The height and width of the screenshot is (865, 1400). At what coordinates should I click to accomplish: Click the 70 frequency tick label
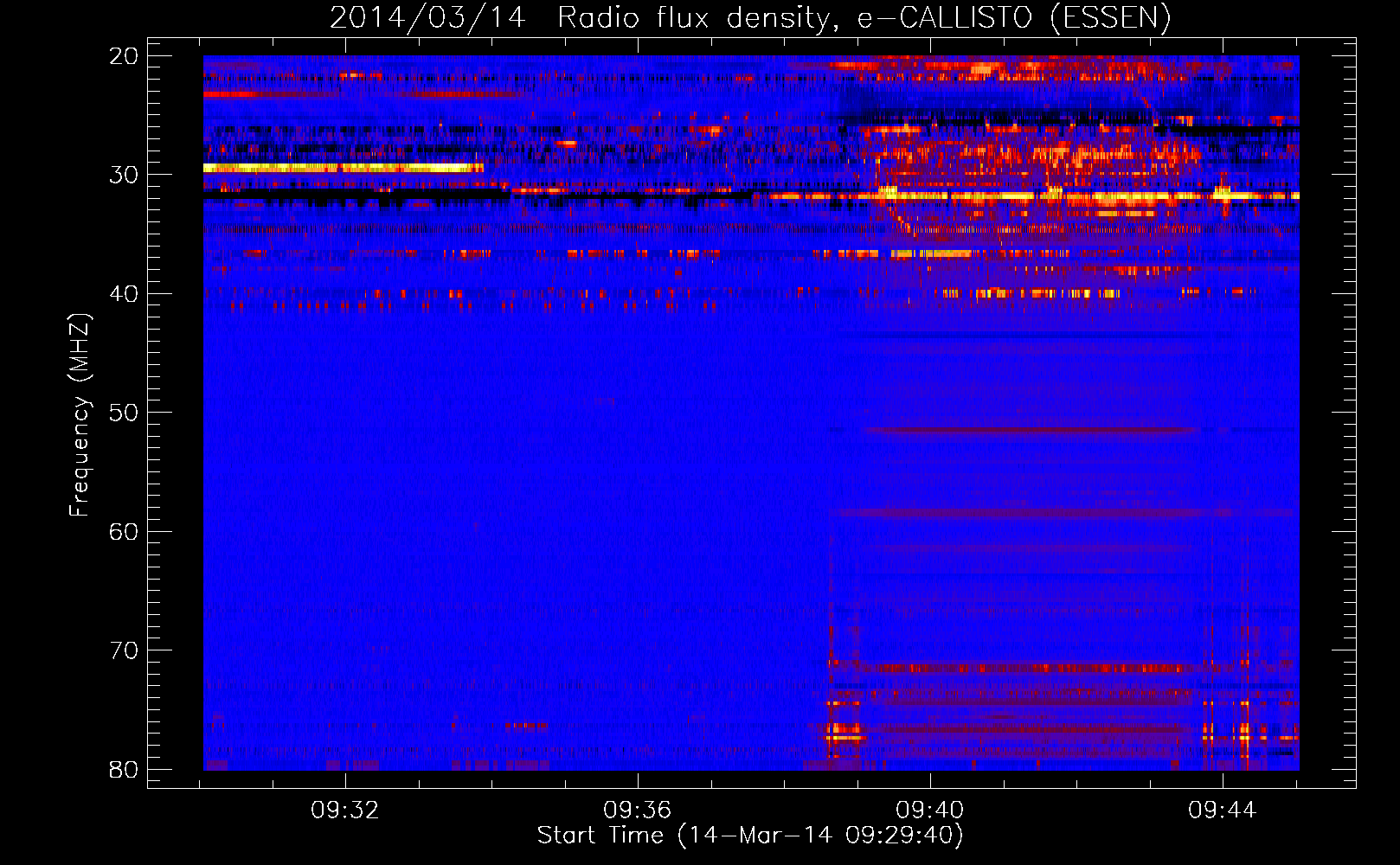coord(124,650)
